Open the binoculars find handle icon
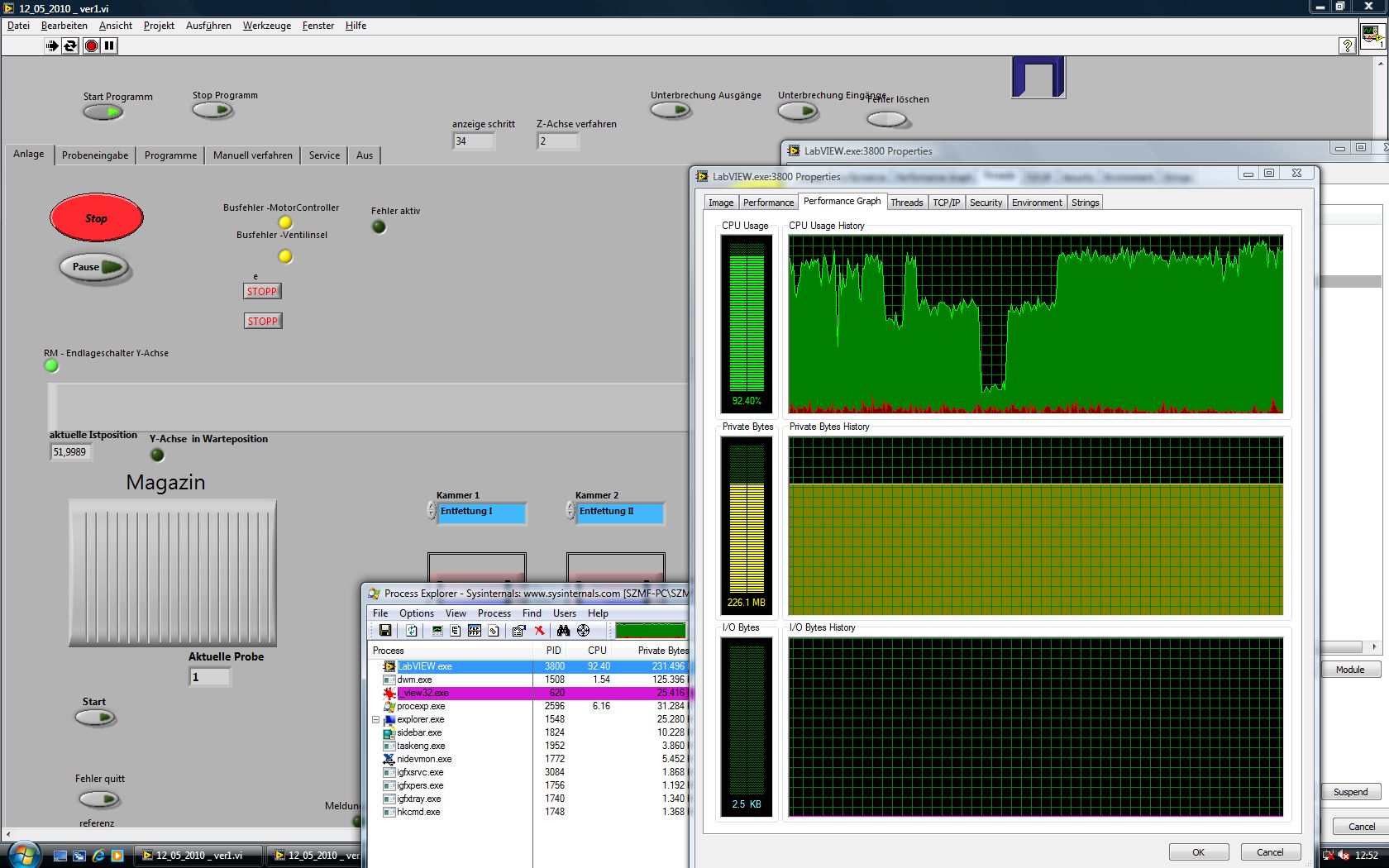1389x868 pixels. tap(563, 631)
